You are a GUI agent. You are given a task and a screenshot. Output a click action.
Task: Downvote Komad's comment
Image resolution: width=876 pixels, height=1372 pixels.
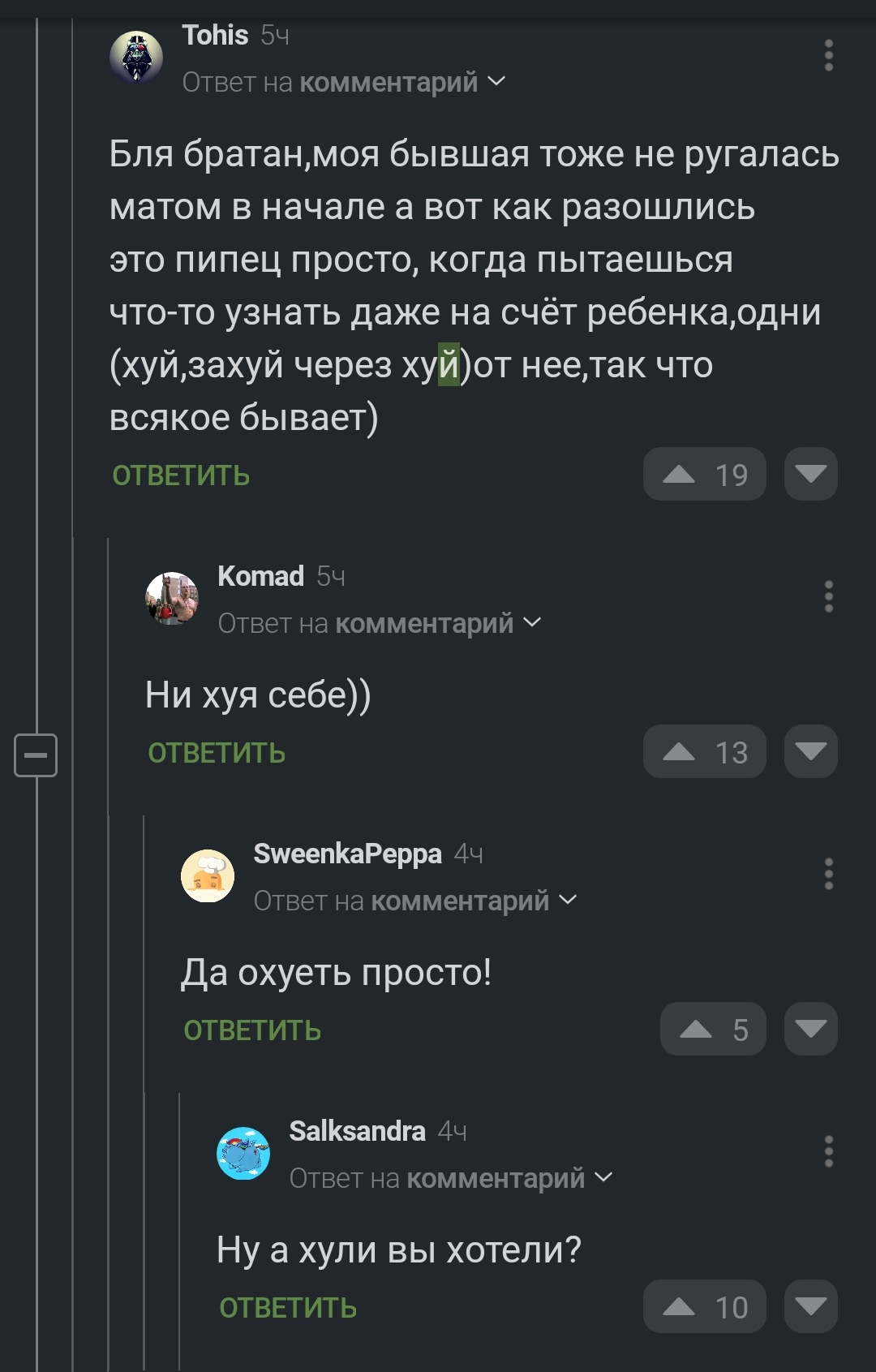point(810,752)
